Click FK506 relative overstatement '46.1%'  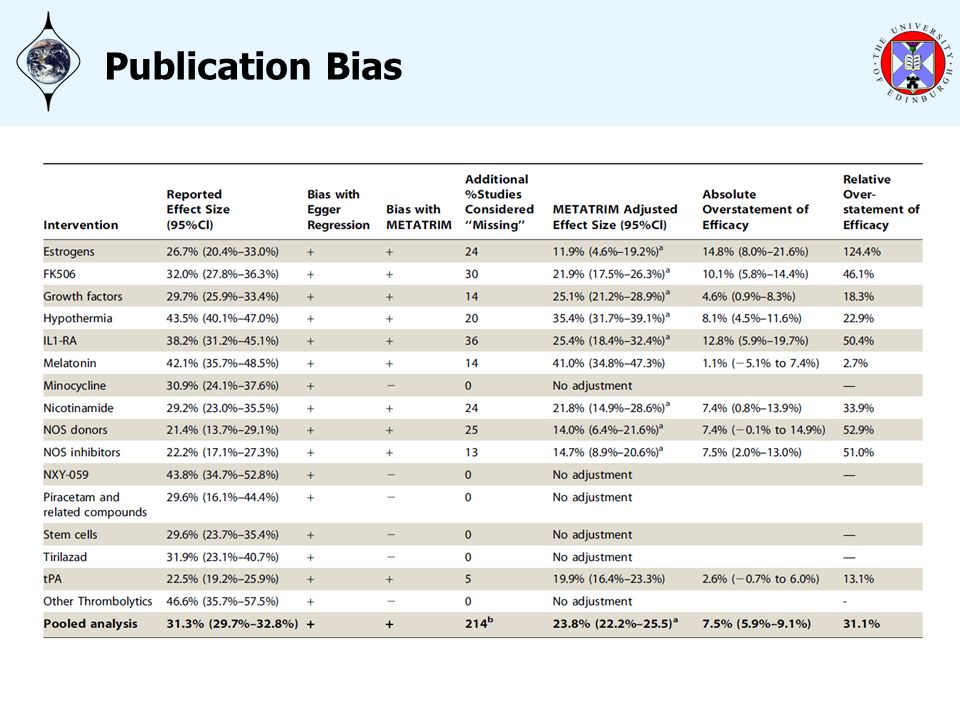[x=858, y=274]
